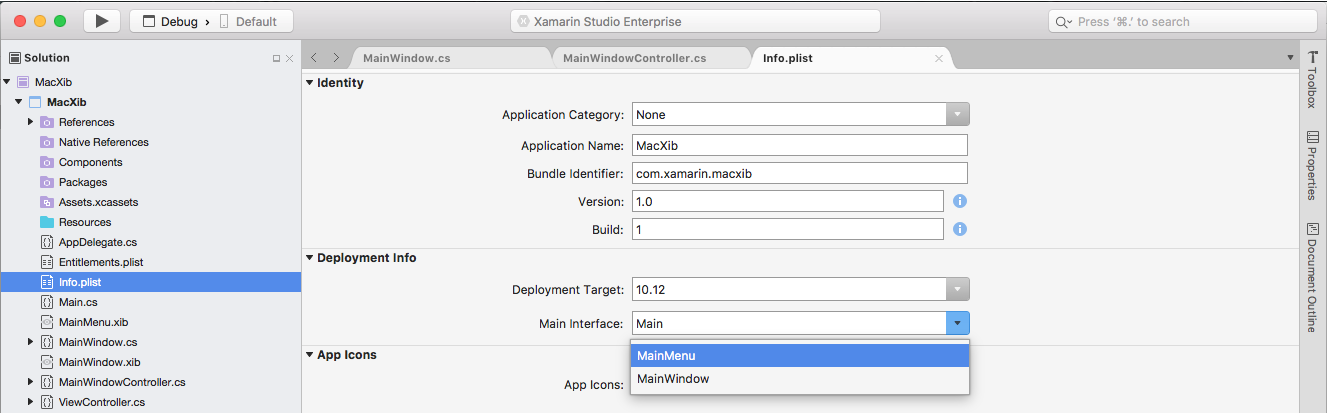This screenshot has width=1327, height=413.
Task: Click the Build info icon
Action: [x=959, y=229]
